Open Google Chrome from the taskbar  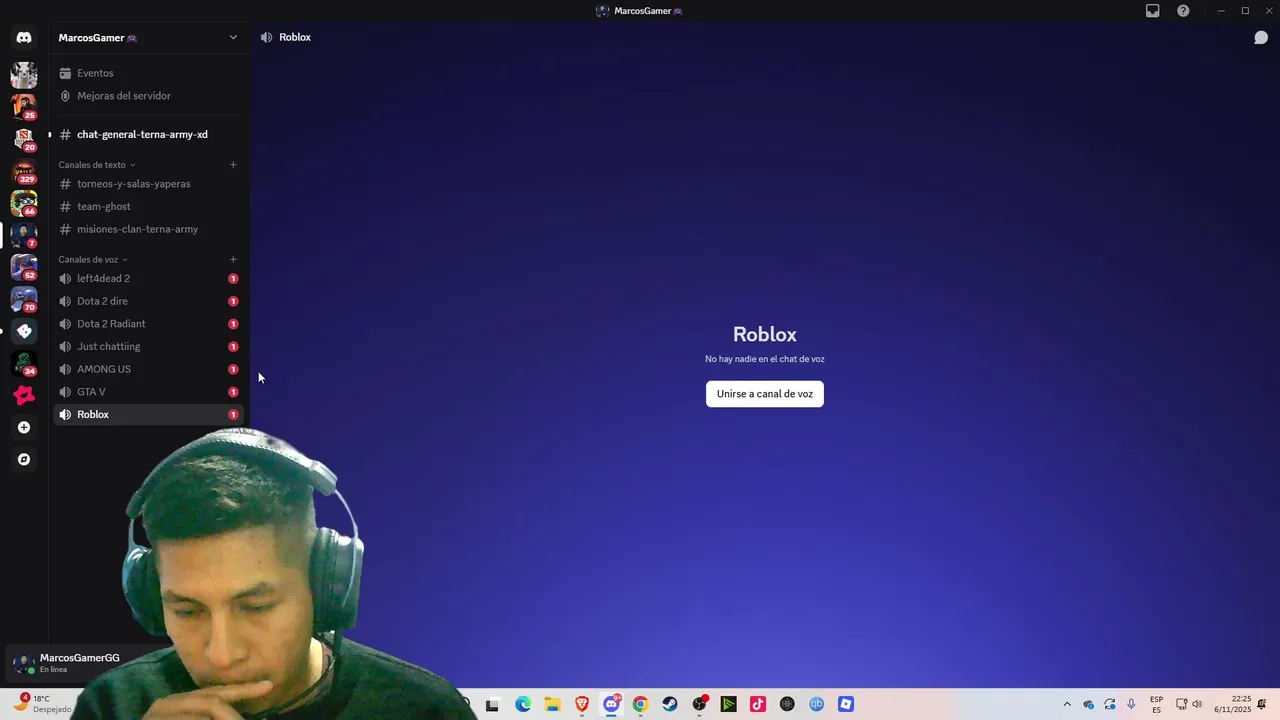pos(640,705)
